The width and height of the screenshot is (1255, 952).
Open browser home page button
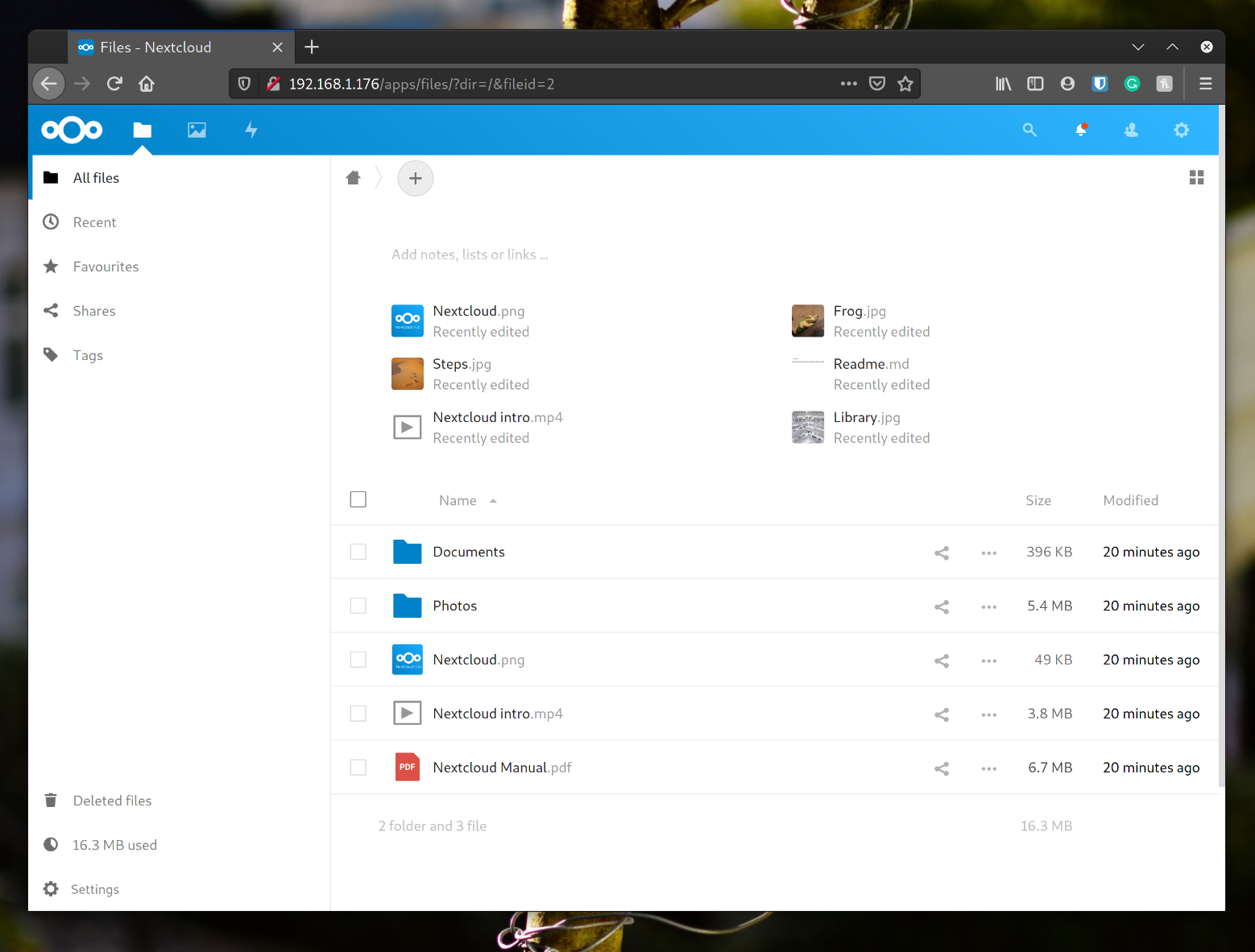147,83
